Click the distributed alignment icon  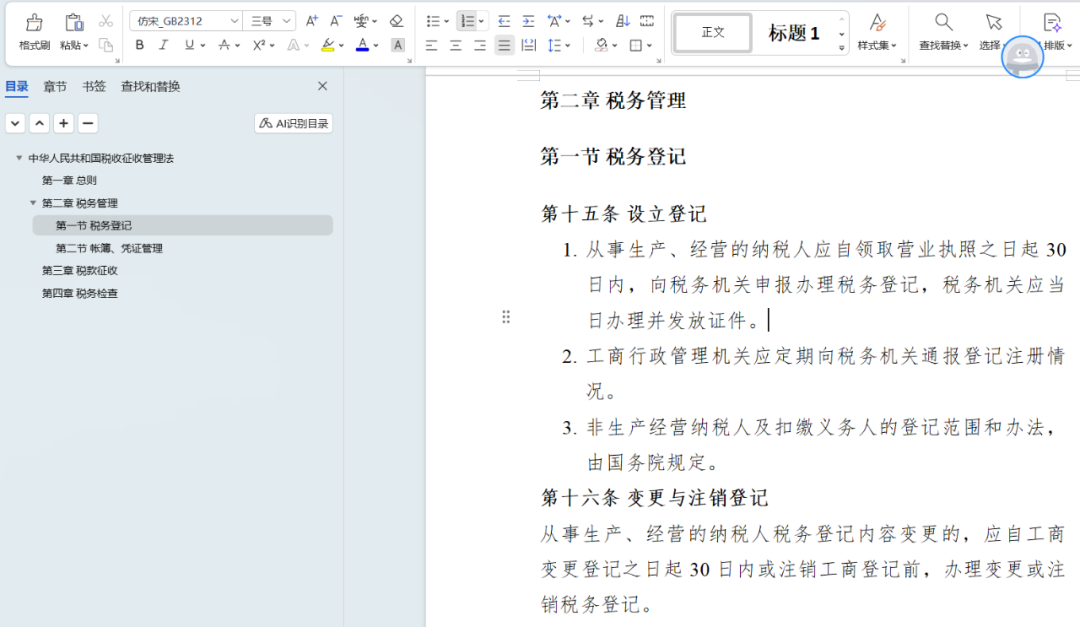tap(528, 45)
